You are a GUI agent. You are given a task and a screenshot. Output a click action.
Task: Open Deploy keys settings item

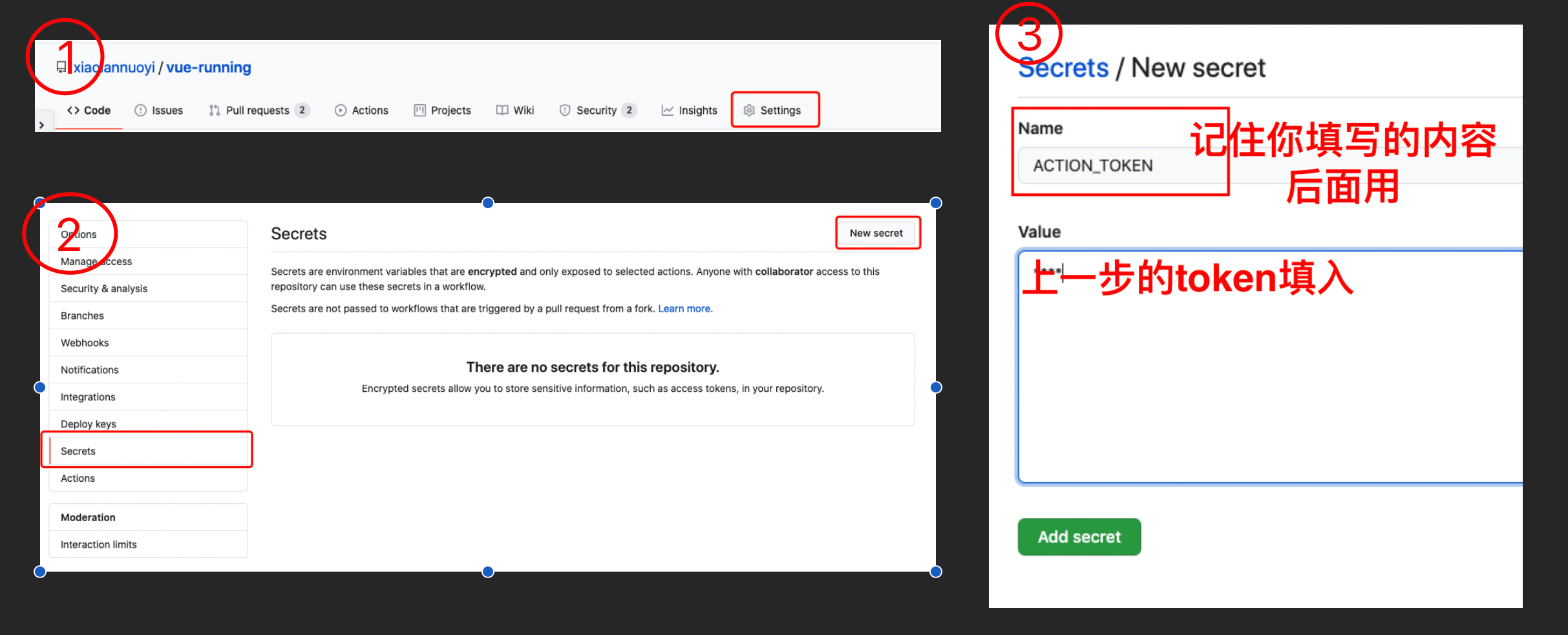149,424
